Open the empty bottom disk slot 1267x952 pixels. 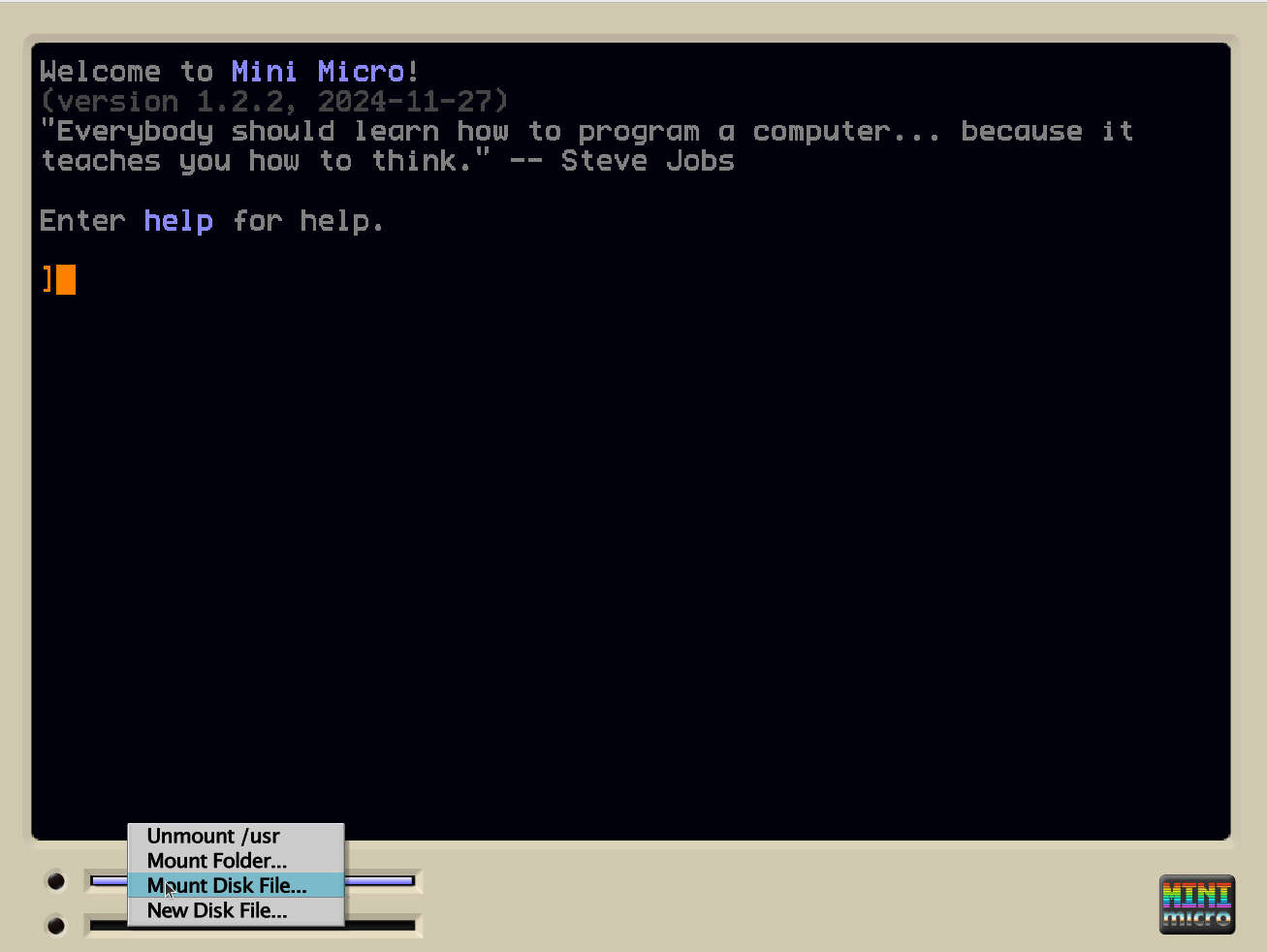(x=252, y=926)
